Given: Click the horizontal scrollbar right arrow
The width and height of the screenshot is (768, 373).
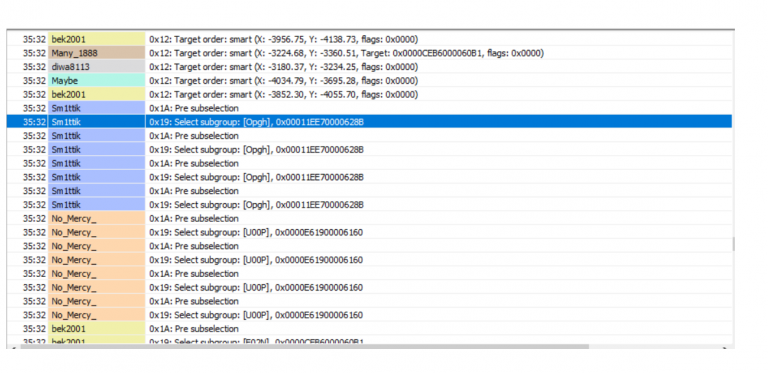Looking at the screenshot, I should 725,347.
